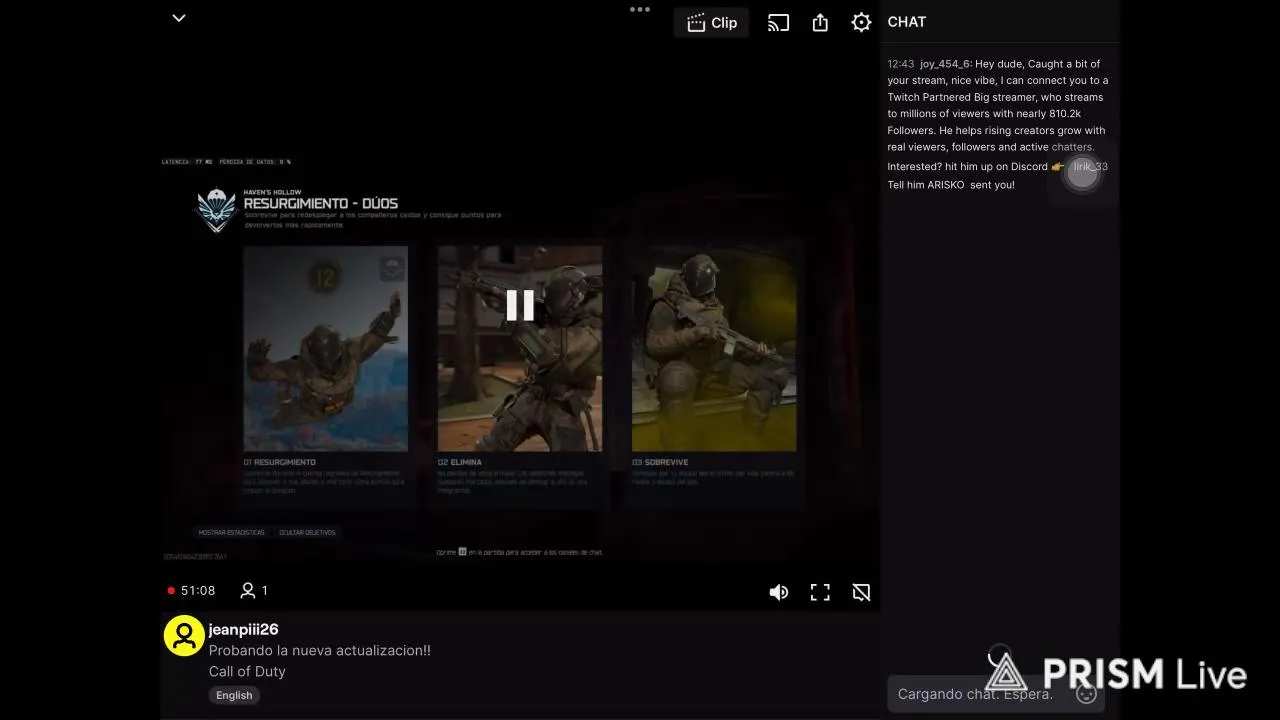View the viewer count indicator
This screenshot has height=720, width=1280.
[254, 591]
